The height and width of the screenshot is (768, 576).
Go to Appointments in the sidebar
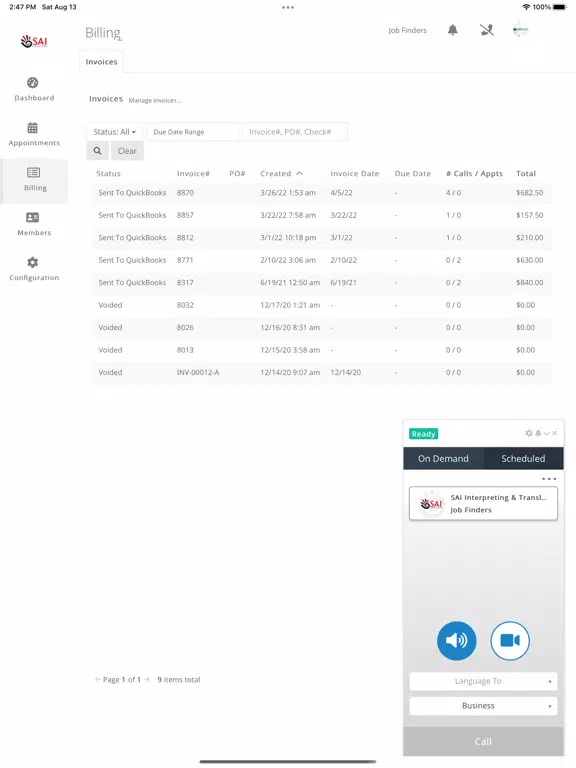(34, 134)
